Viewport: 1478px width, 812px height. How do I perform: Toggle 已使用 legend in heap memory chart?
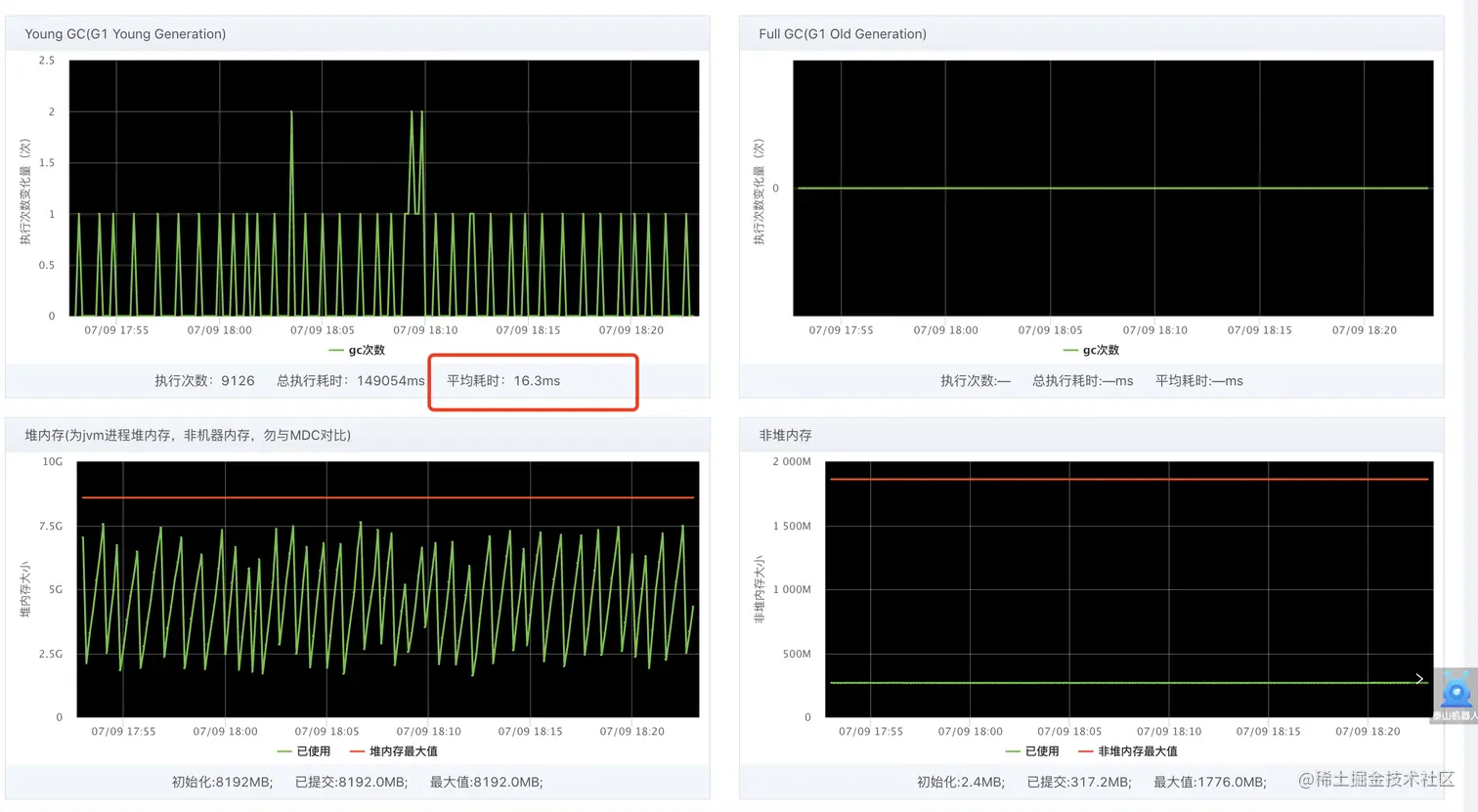point(304,751)
